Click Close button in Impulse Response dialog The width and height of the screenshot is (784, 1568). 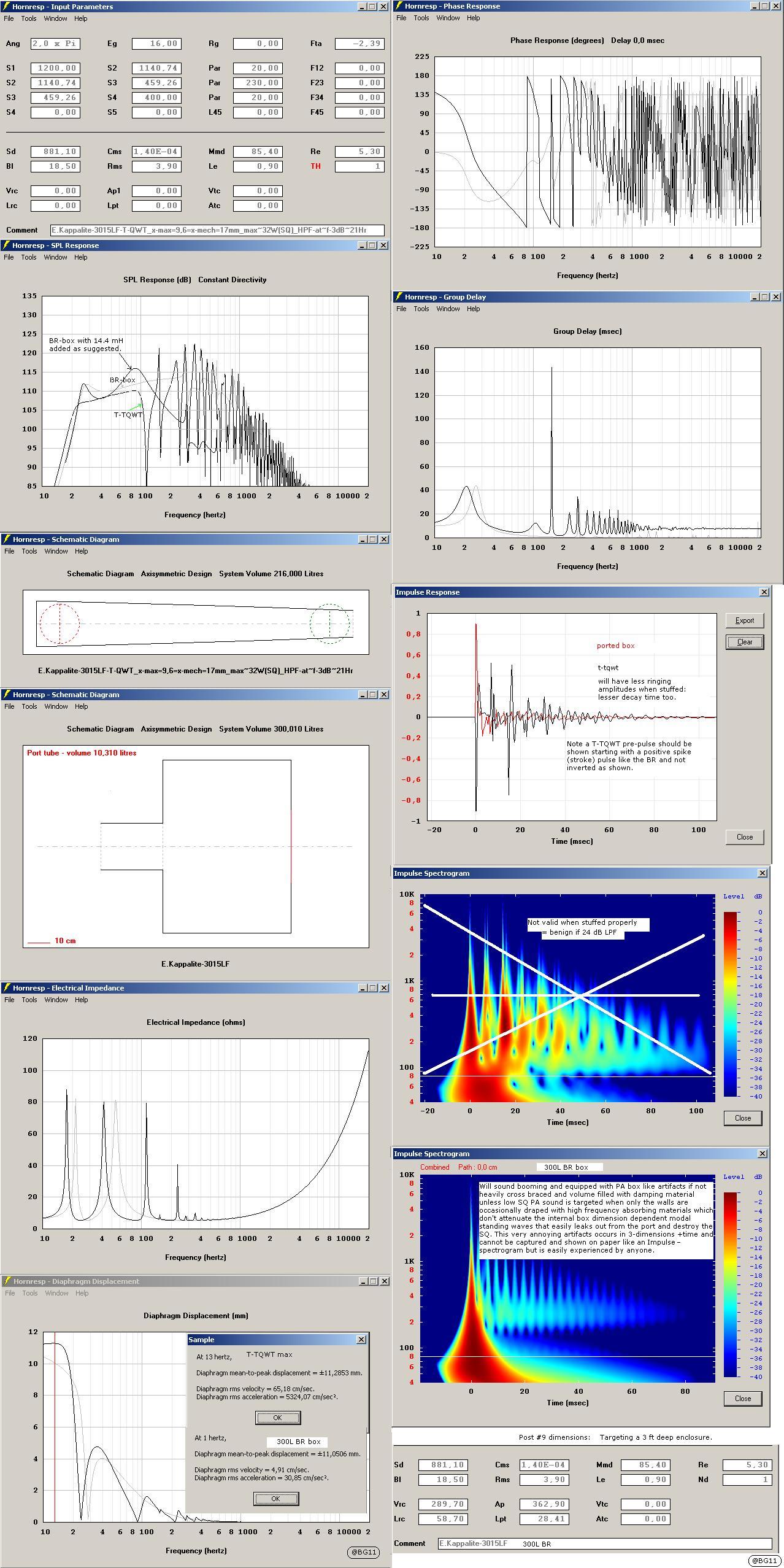coord(745,837)
